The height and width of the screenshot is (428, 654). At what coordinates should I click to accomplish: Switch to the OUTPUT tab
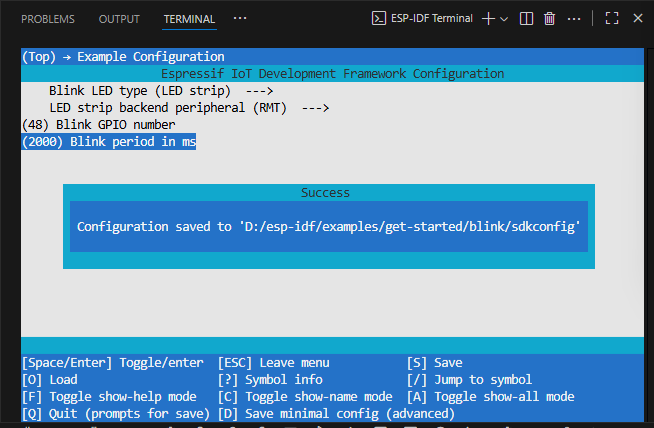[119, 19]
